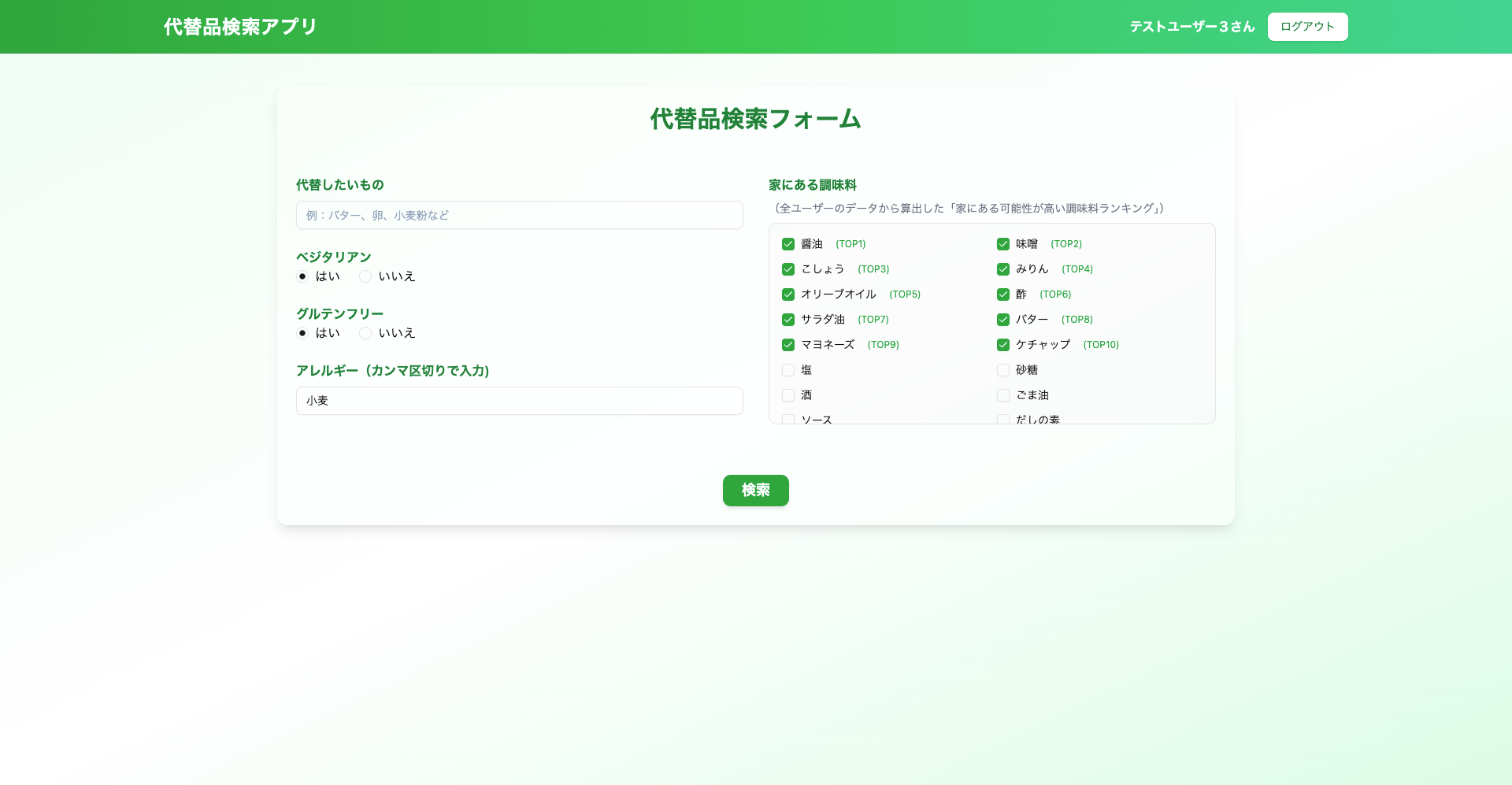Click the seasoning ranking description text
The width and height of the screenshot is (1512, 785).
point(969,209)
